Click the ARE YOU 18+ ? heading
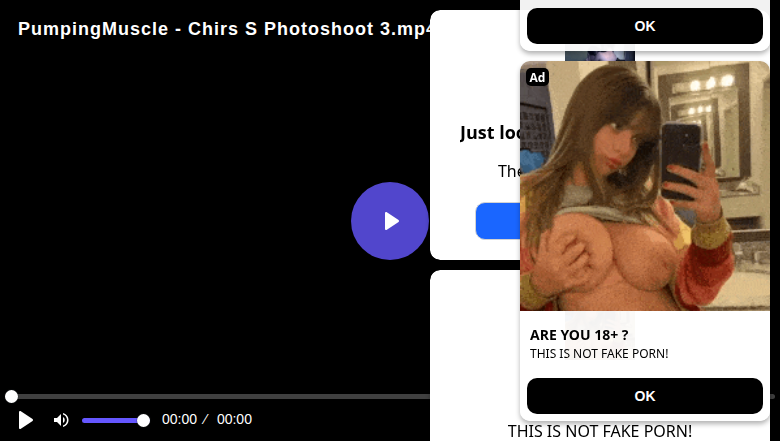780x441 pixels. (579, 335)
